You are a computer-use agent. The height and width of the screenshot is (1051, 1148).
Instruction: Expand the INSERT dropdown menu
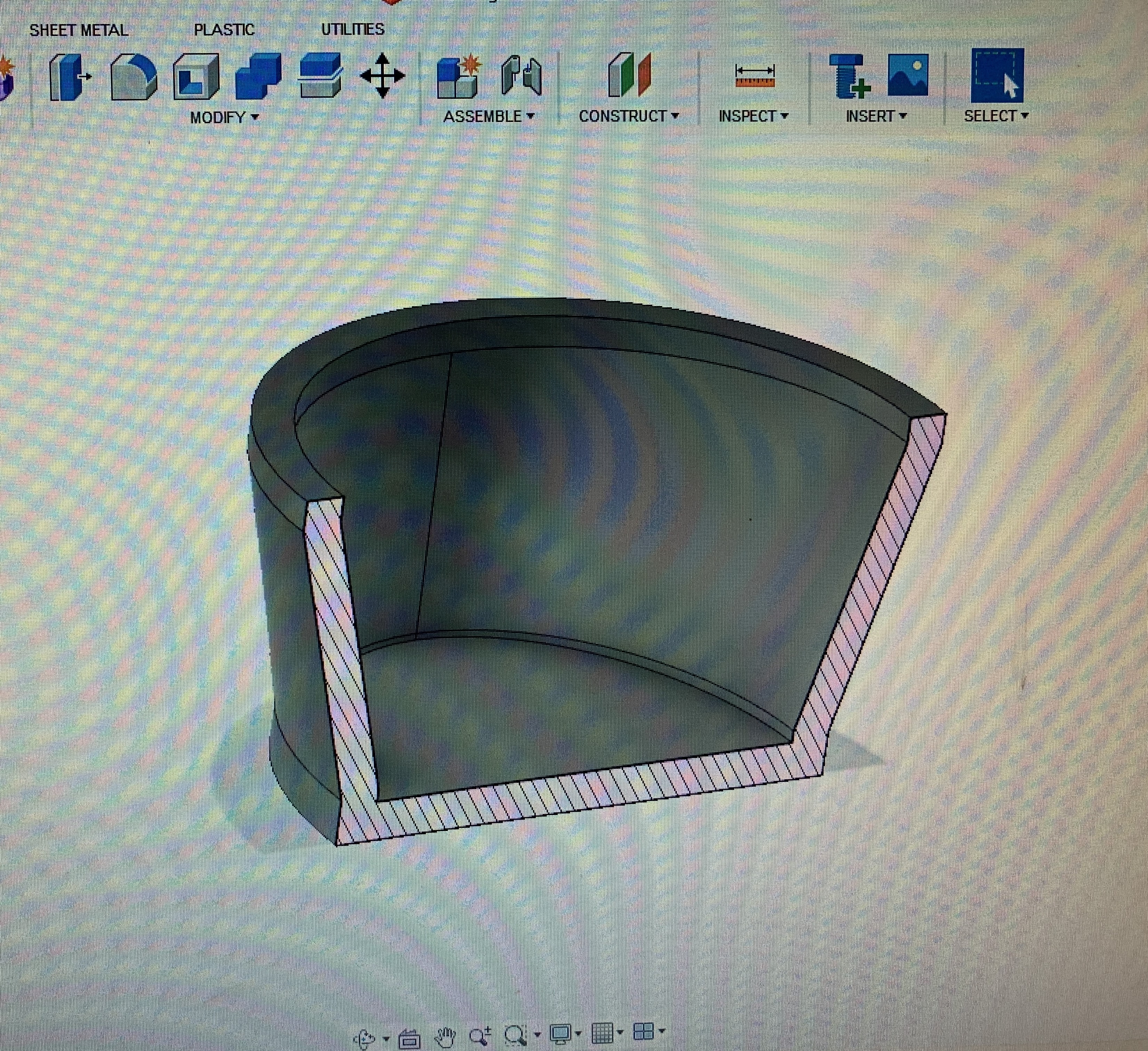(876, 116)
